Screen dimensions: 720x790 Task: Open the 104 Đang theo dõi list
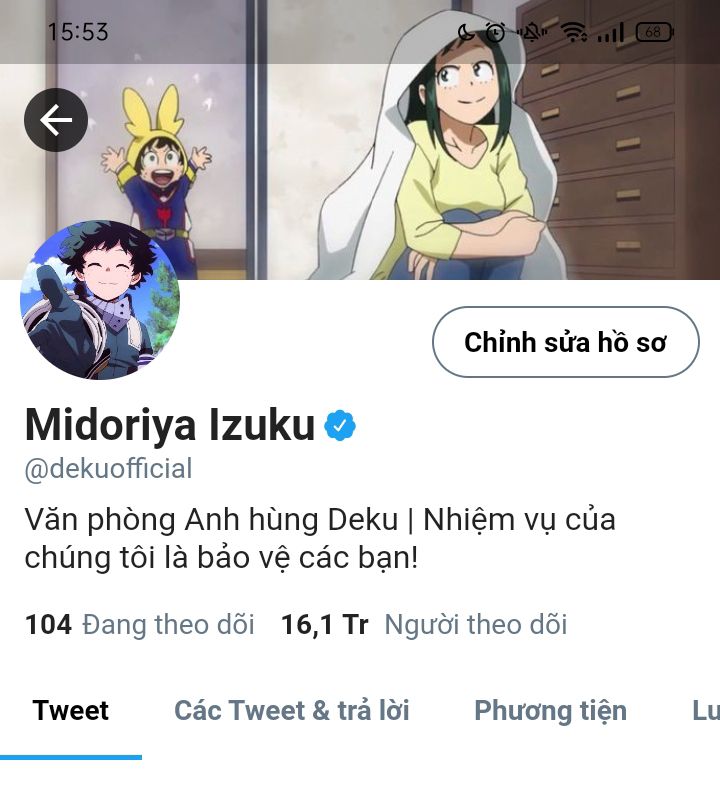(x=140, y=625)
